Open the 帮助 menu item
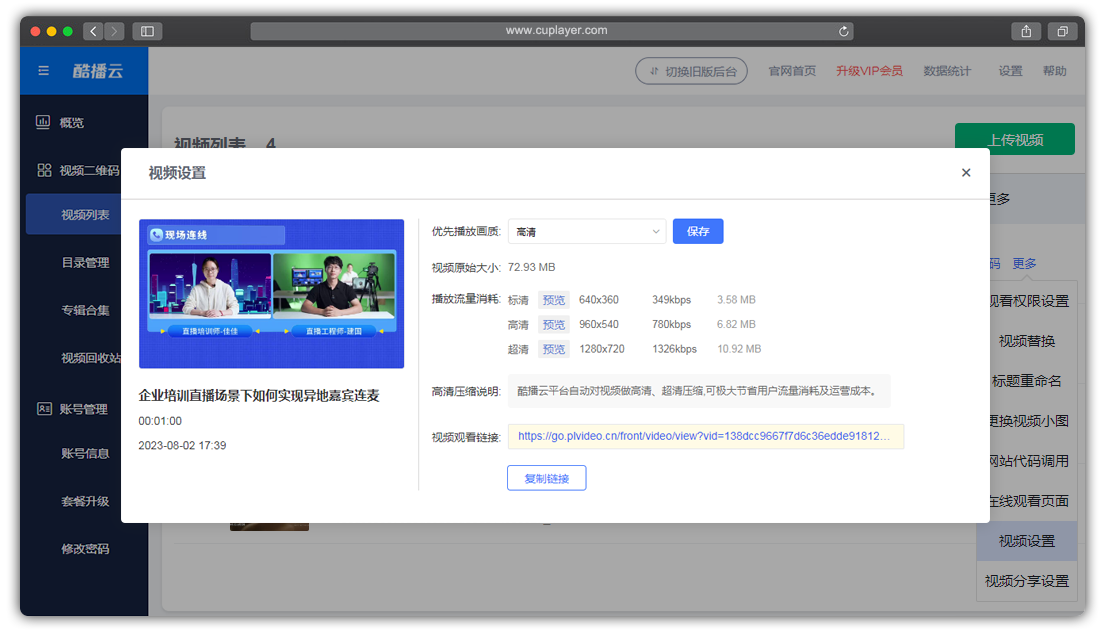This screenshot has width=1100, height=632. [1055, 71]
